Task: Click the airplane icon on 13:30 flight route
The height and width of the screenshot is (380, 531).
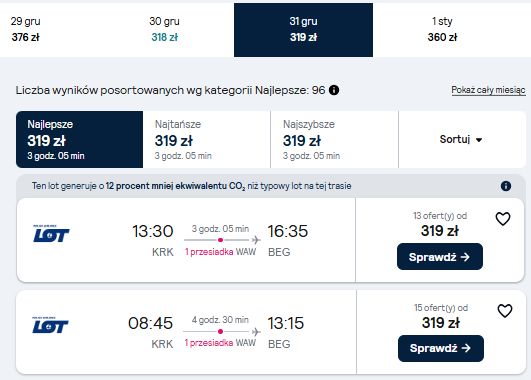Action: tap(256, 240)
